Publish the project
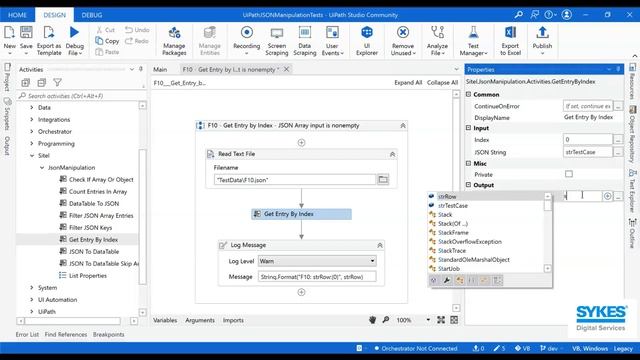This screenshot has height=360, width=640. (542, 40)
